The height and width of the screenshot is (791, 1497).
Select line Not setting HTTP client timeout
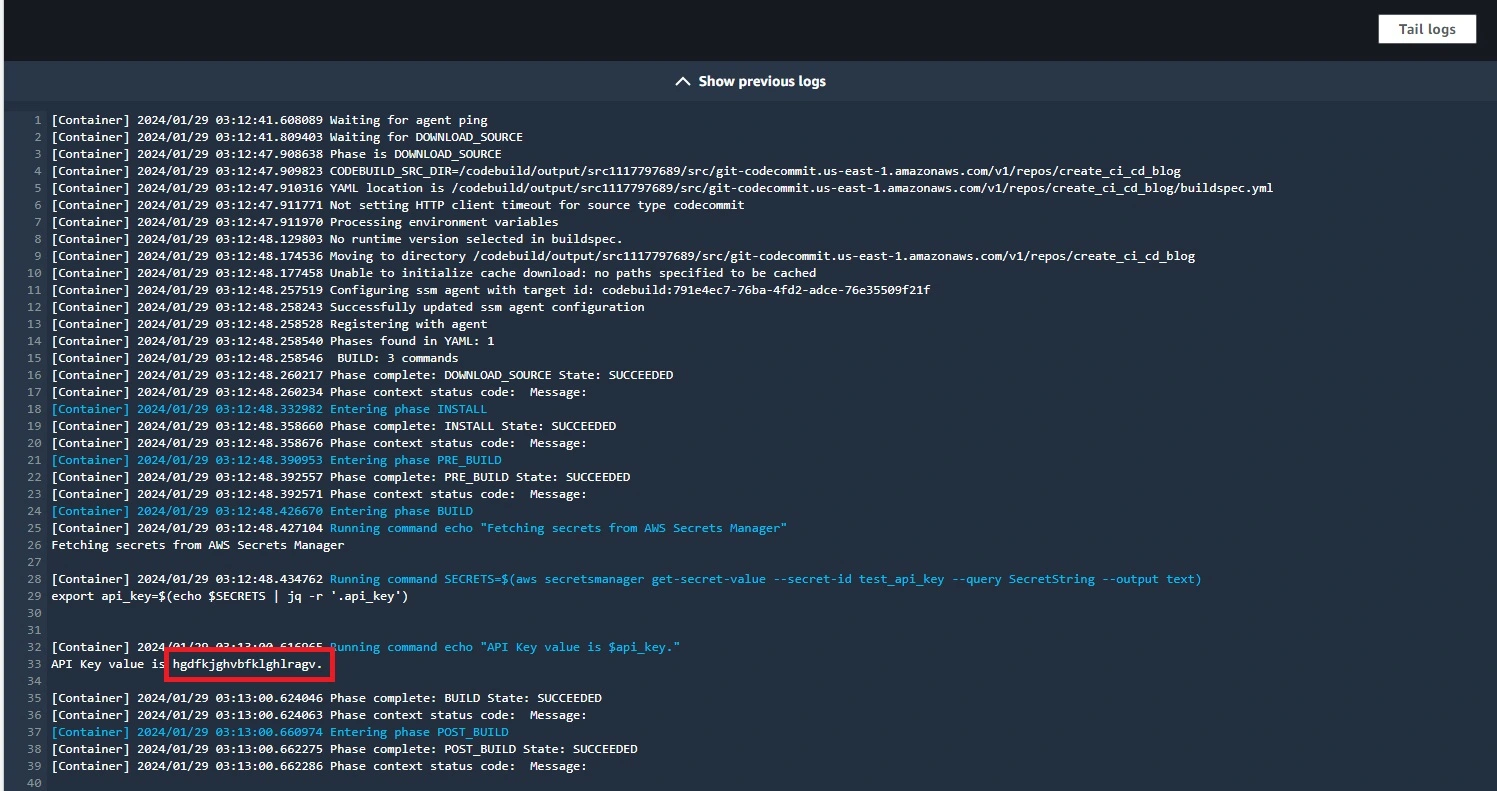point(398,205)
